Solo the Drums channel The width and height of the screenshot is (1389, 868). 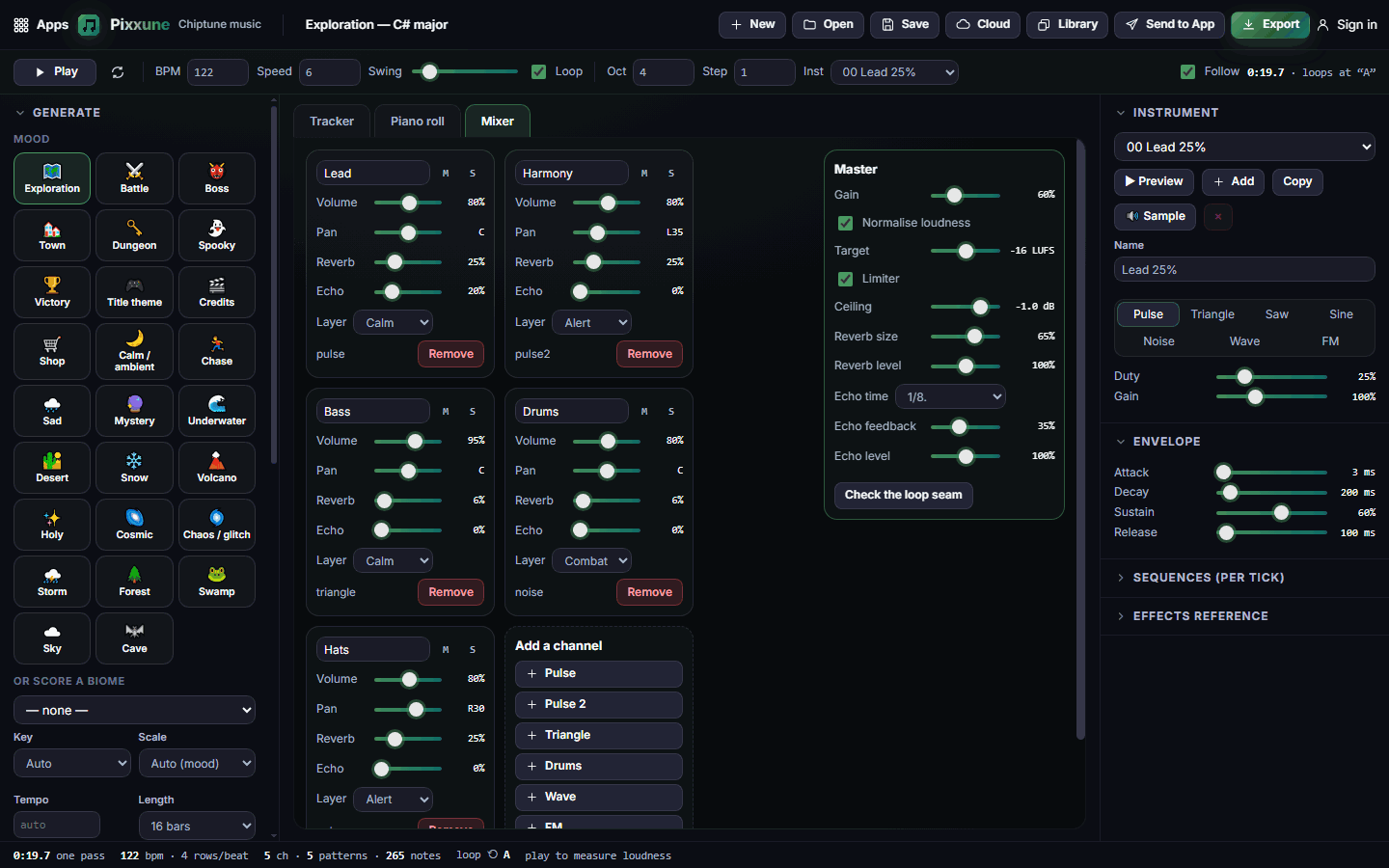(x=671, y=412)
